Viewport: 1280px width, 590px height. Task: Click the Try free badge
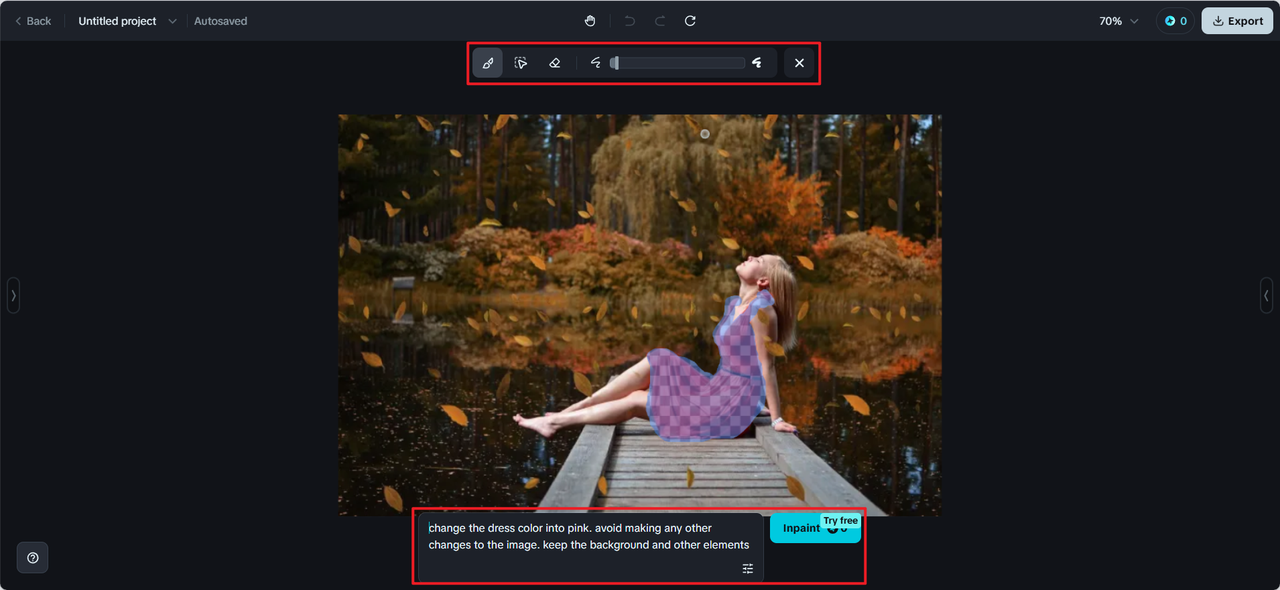841,521
